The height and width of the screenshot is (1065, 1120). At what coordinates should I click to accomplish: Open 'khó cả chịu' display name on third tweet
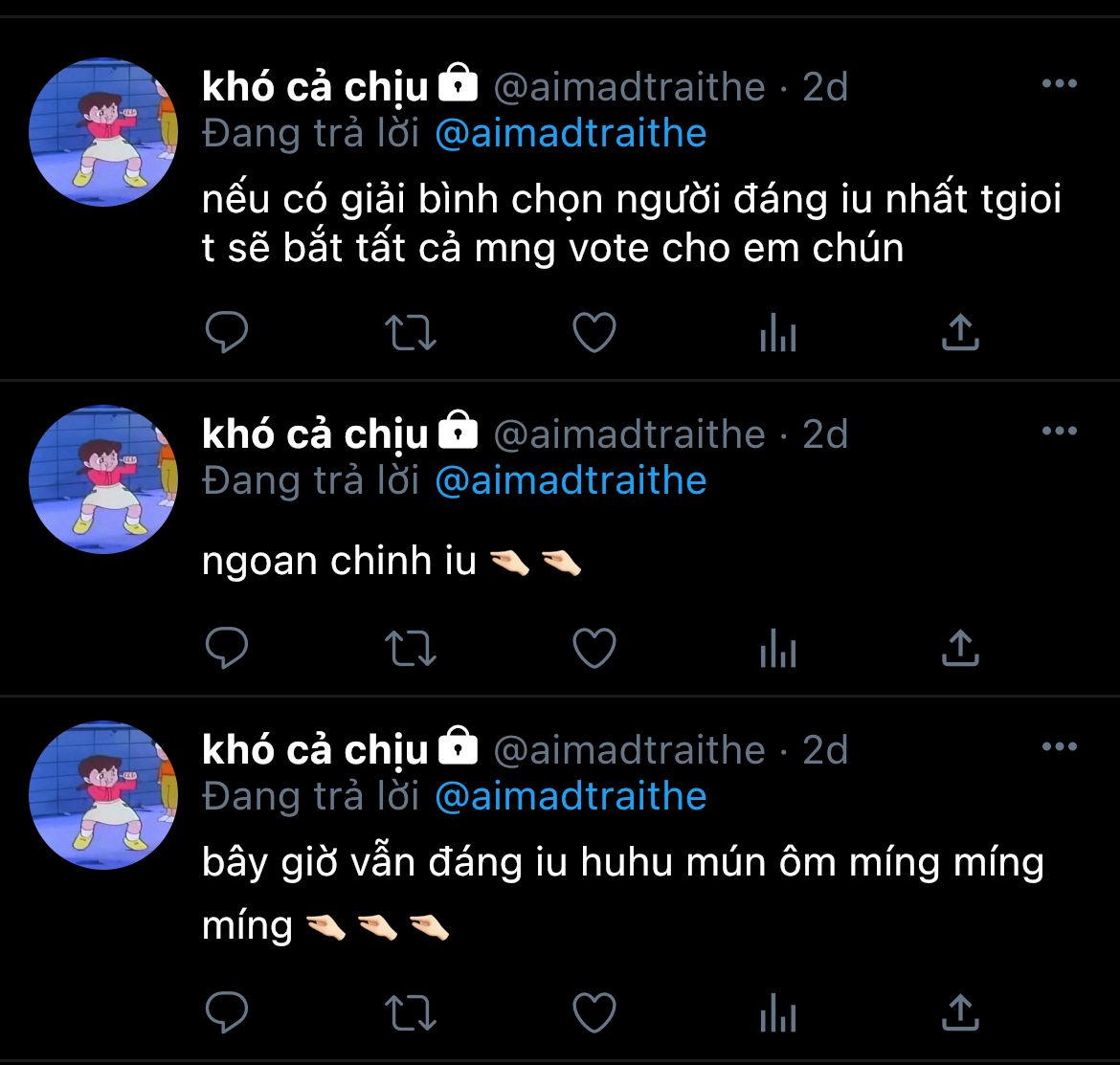(315, 750)
